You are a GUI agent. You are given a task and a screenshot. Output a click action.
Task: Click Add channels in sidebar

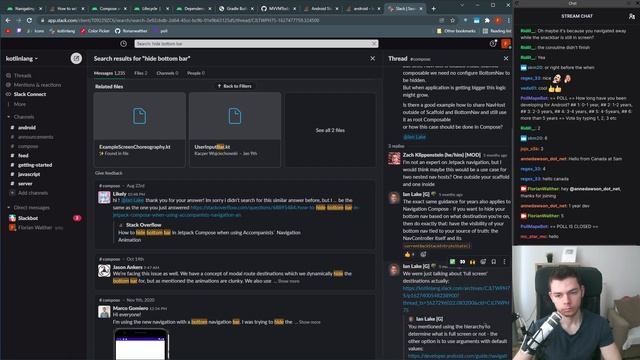(x=33, y=193)
